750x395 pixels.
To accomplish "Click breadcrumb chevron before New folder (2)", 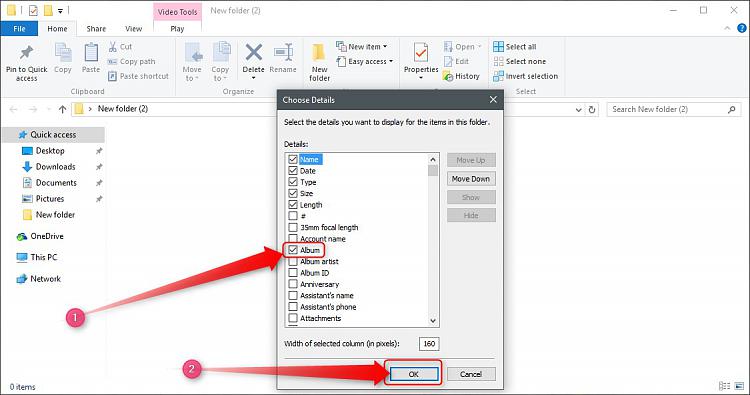I will (x=89, y=109).
